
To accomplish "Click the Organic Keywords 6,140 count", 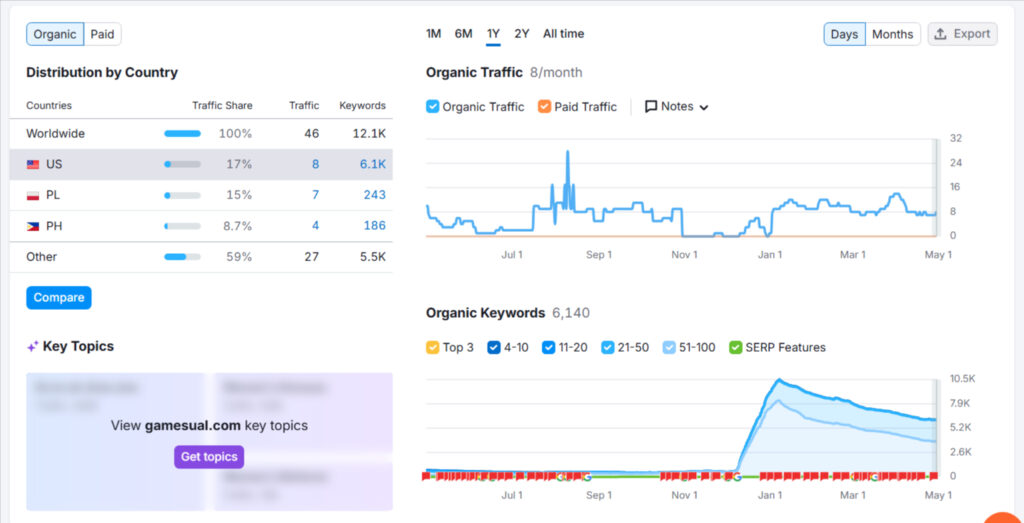I will [x=571, y=313].
